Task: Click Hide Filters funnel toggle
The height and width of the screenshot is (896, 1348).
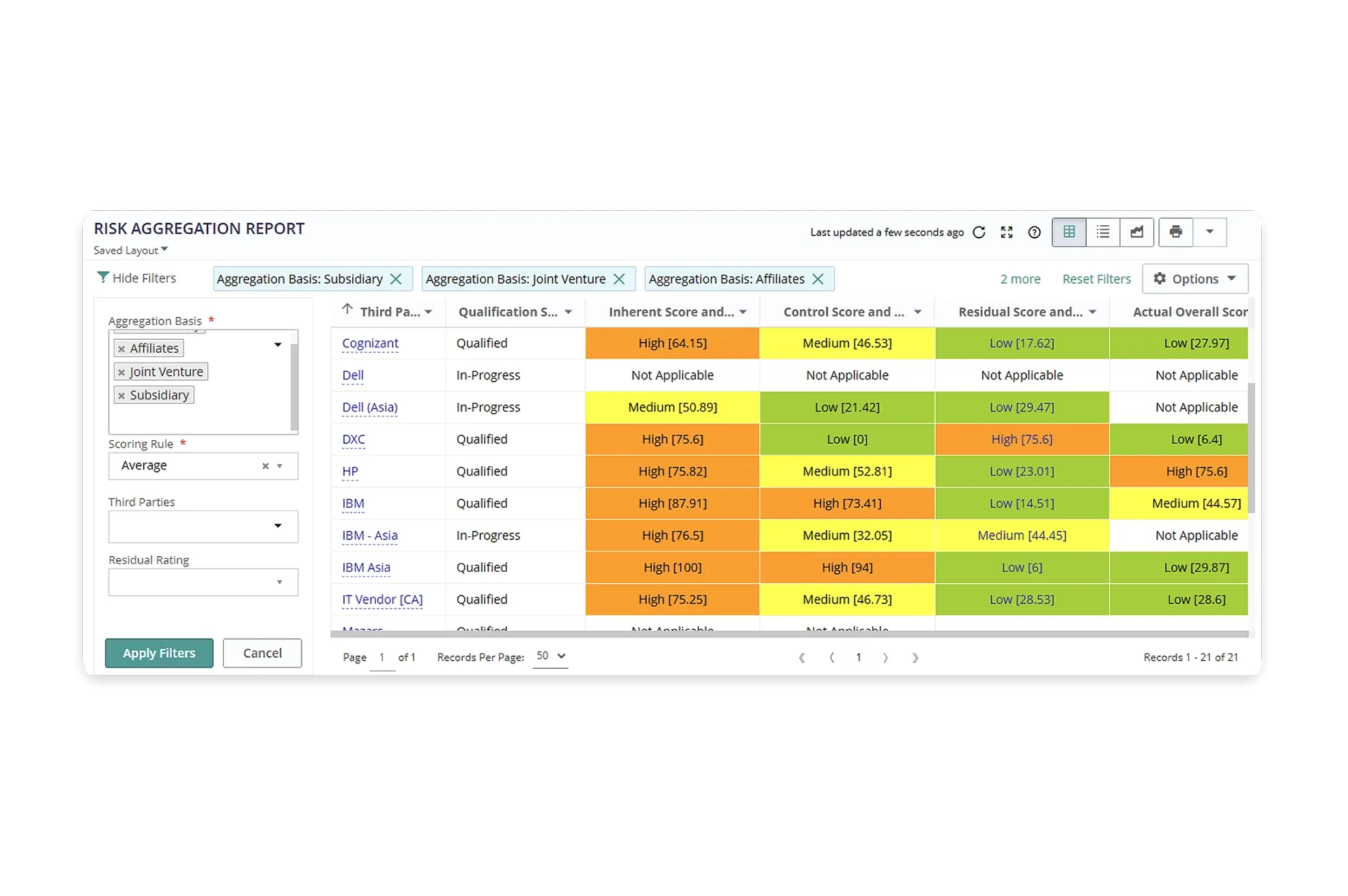Action: click(137, 278)
